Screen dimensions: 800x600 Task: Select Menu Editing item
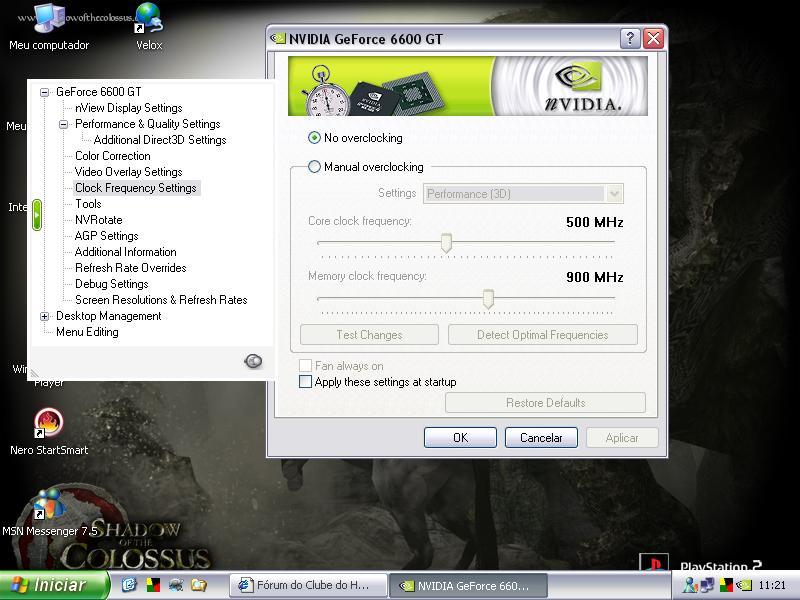click(87, 332)
